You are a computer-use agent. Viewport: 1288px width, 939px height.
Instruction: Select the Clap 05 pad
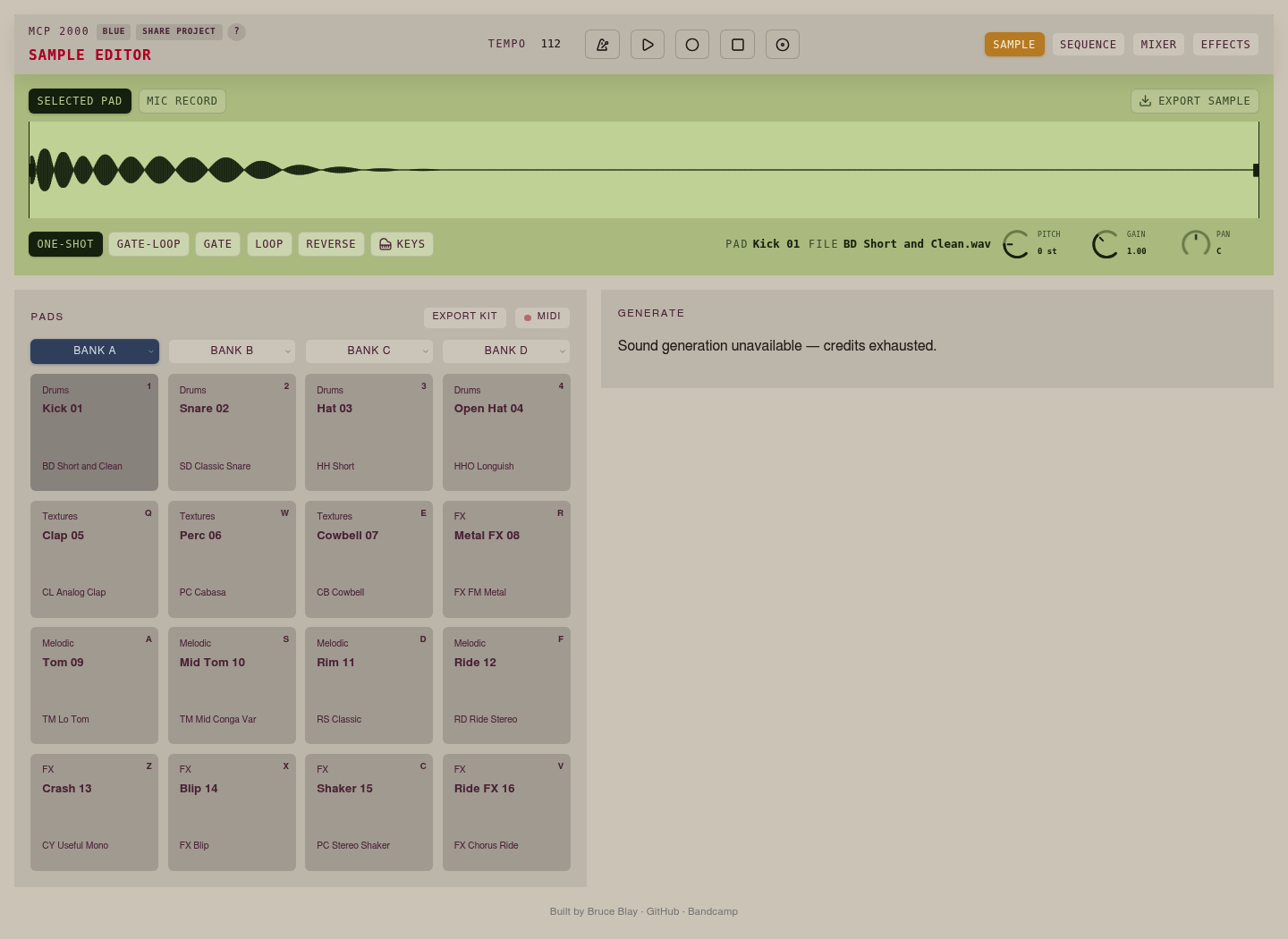[x=95, y=560]
